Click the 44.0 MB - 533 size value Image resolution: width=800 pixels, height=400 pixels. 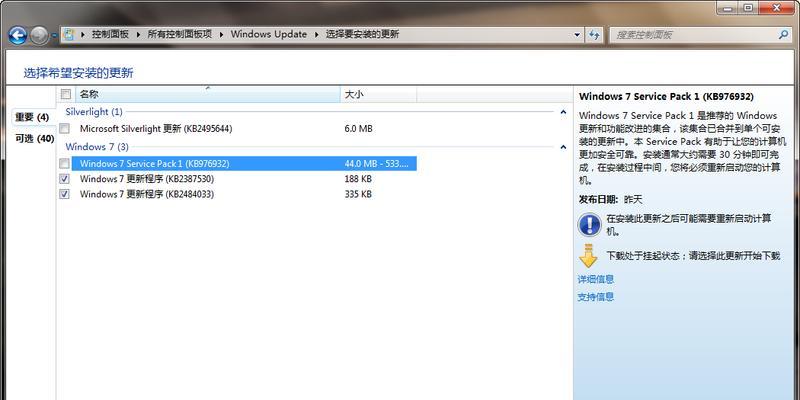click(x=377, y=163)
